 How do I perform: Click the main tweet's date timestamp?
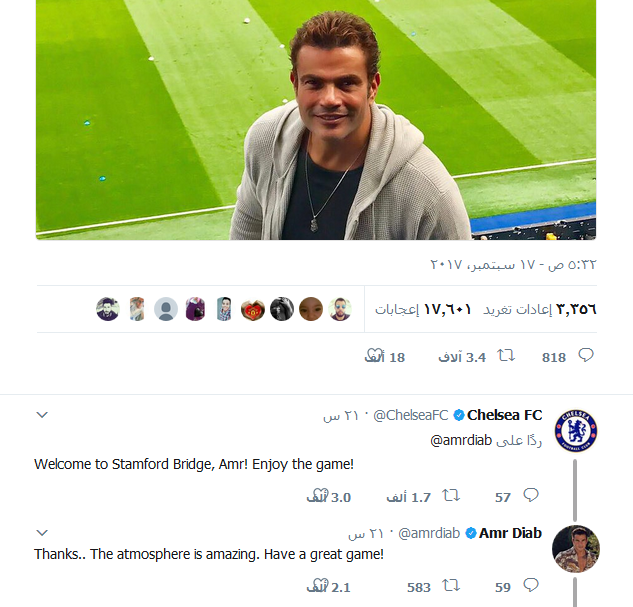click(513, 265)
